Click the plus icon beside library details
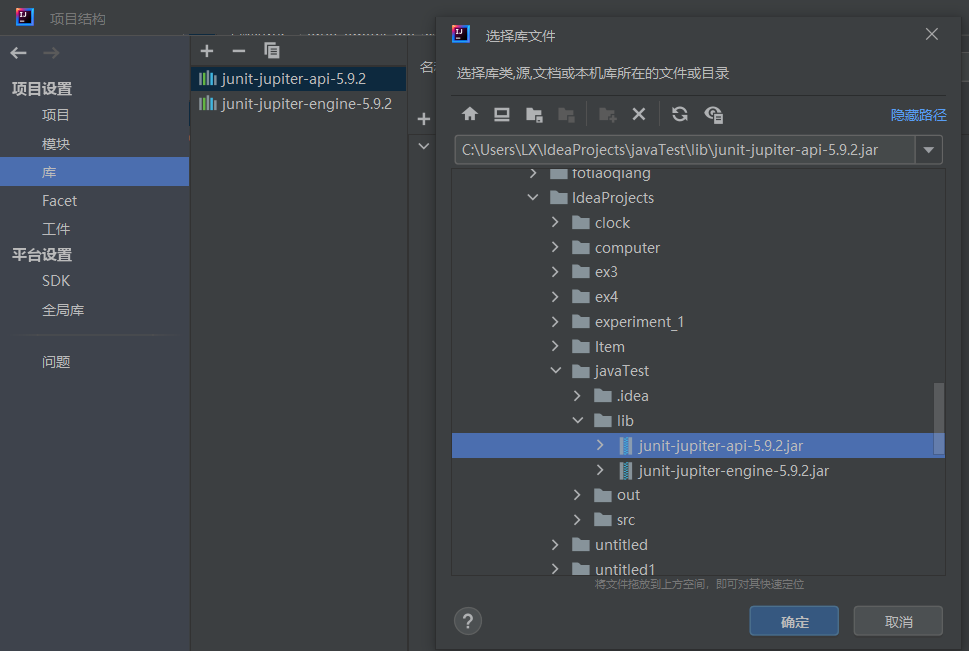This screenshot has height=651, width=969. pos(423,119)
